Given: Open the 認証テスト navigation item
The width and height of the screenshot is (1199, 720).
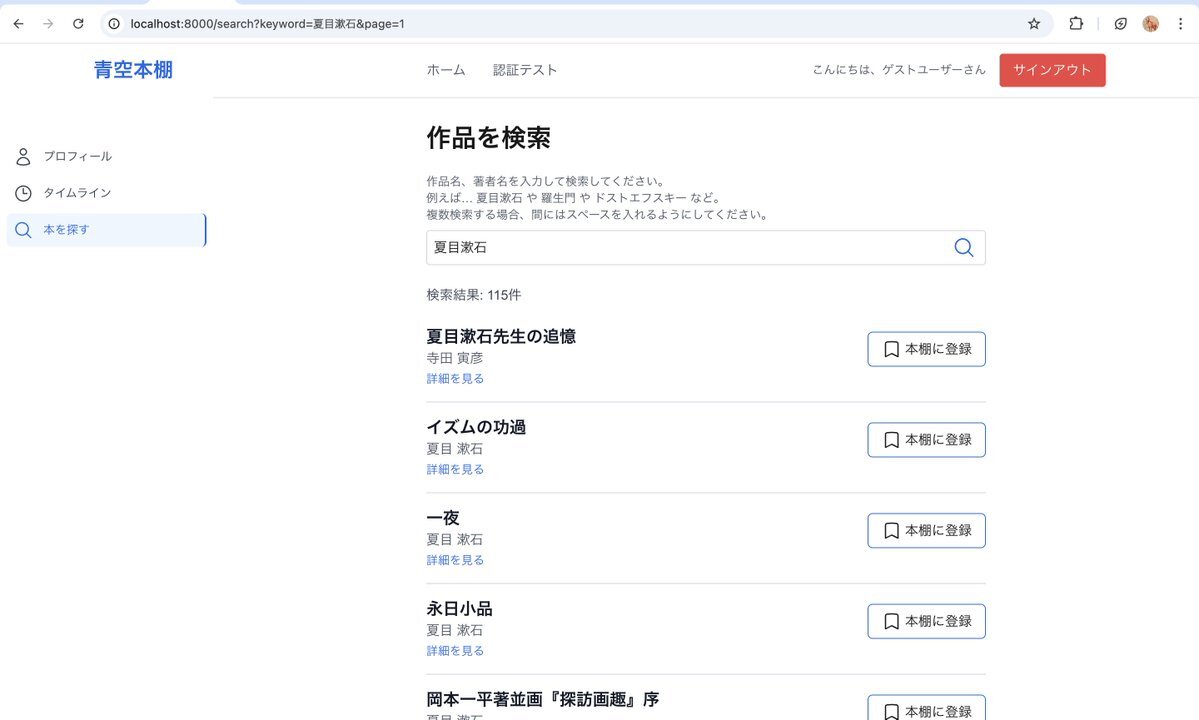Looking at the screenshot, I should [525, 70].
